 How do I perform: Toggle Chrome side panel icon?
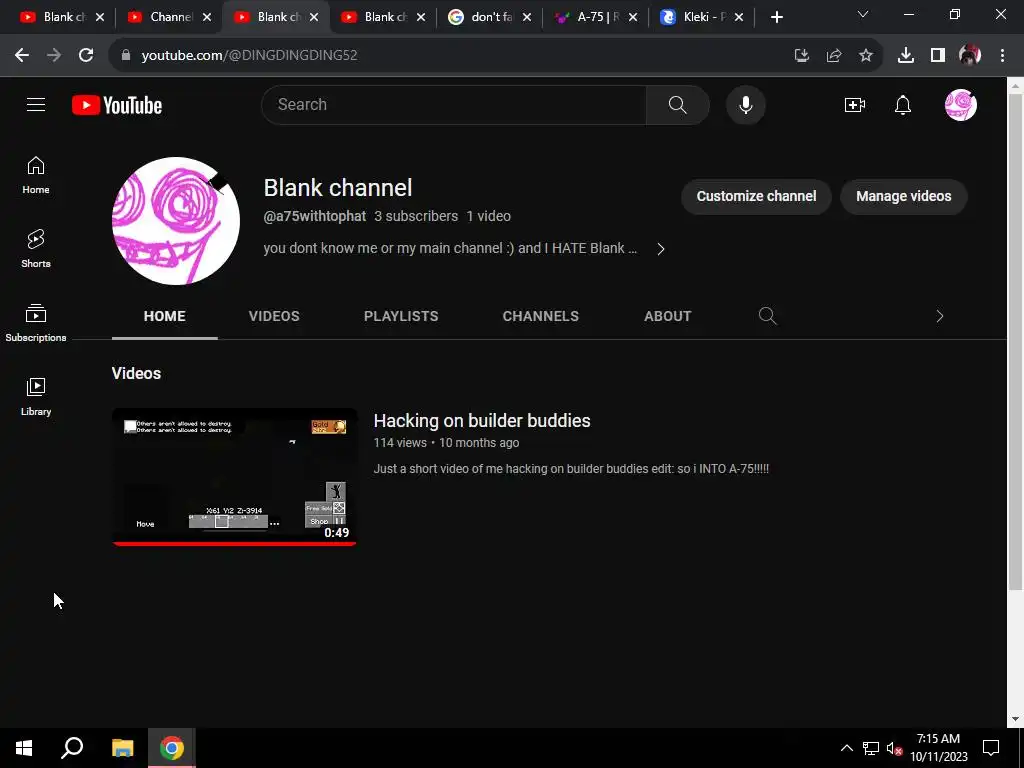pyautogui.click(x=938, y=55)
